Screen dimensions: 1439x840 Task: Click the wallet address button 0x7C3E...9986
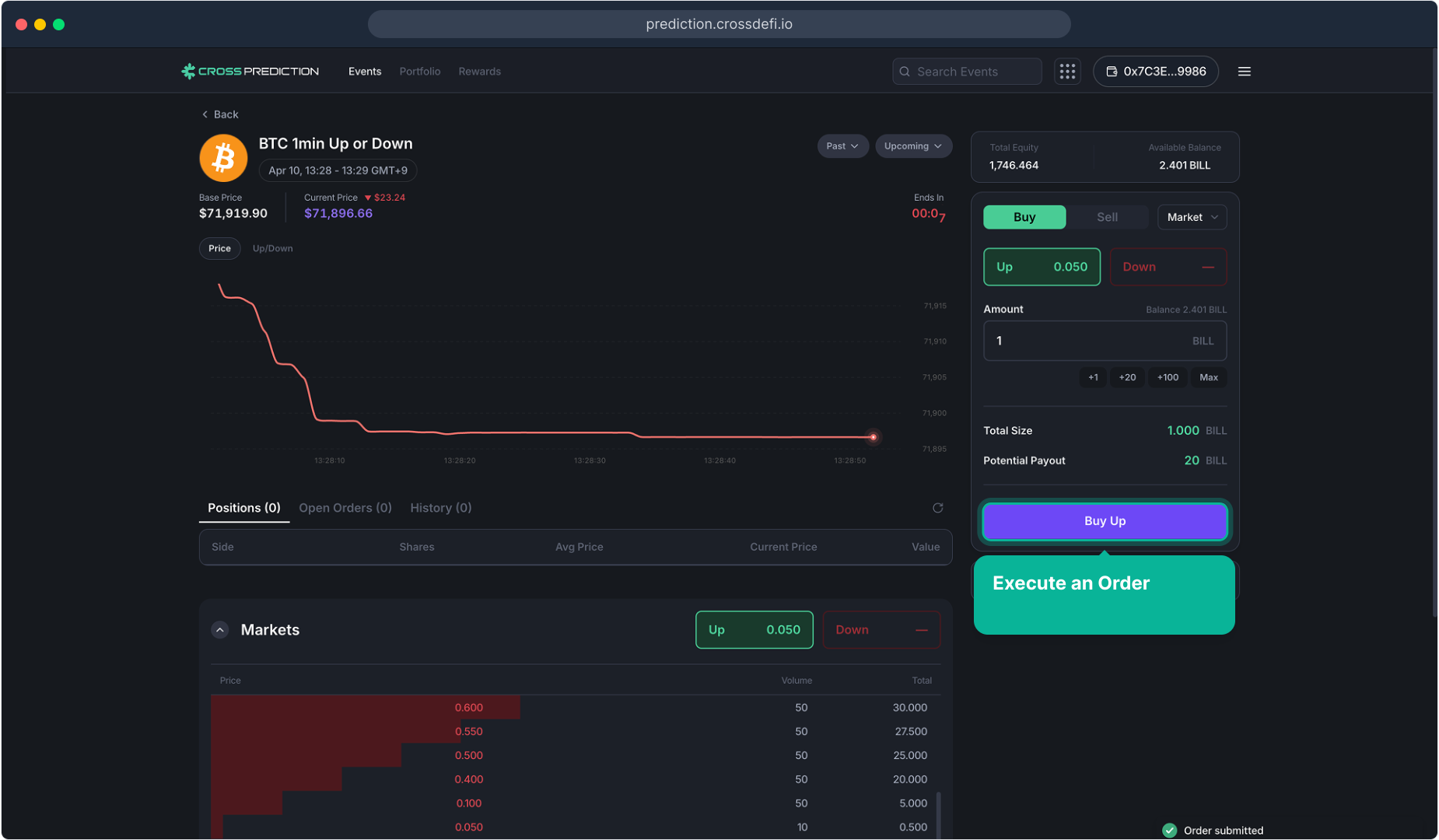point(1155,72)
